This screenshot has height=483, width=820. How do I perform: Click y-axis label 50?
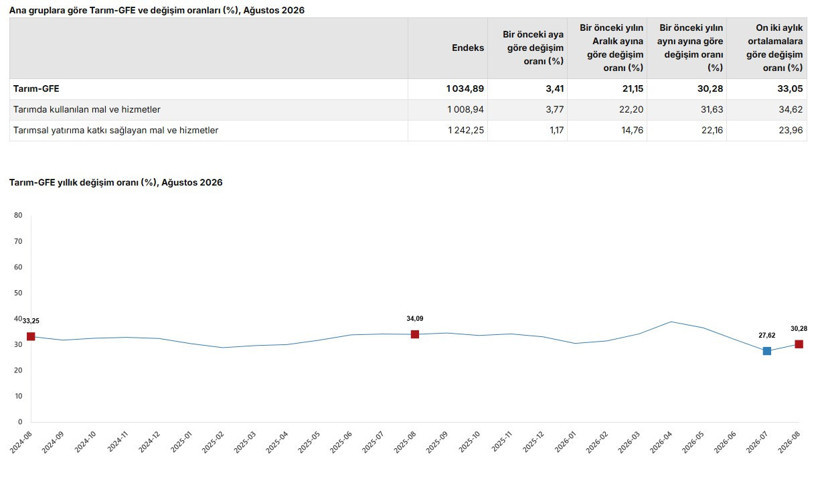pos(18,293)
